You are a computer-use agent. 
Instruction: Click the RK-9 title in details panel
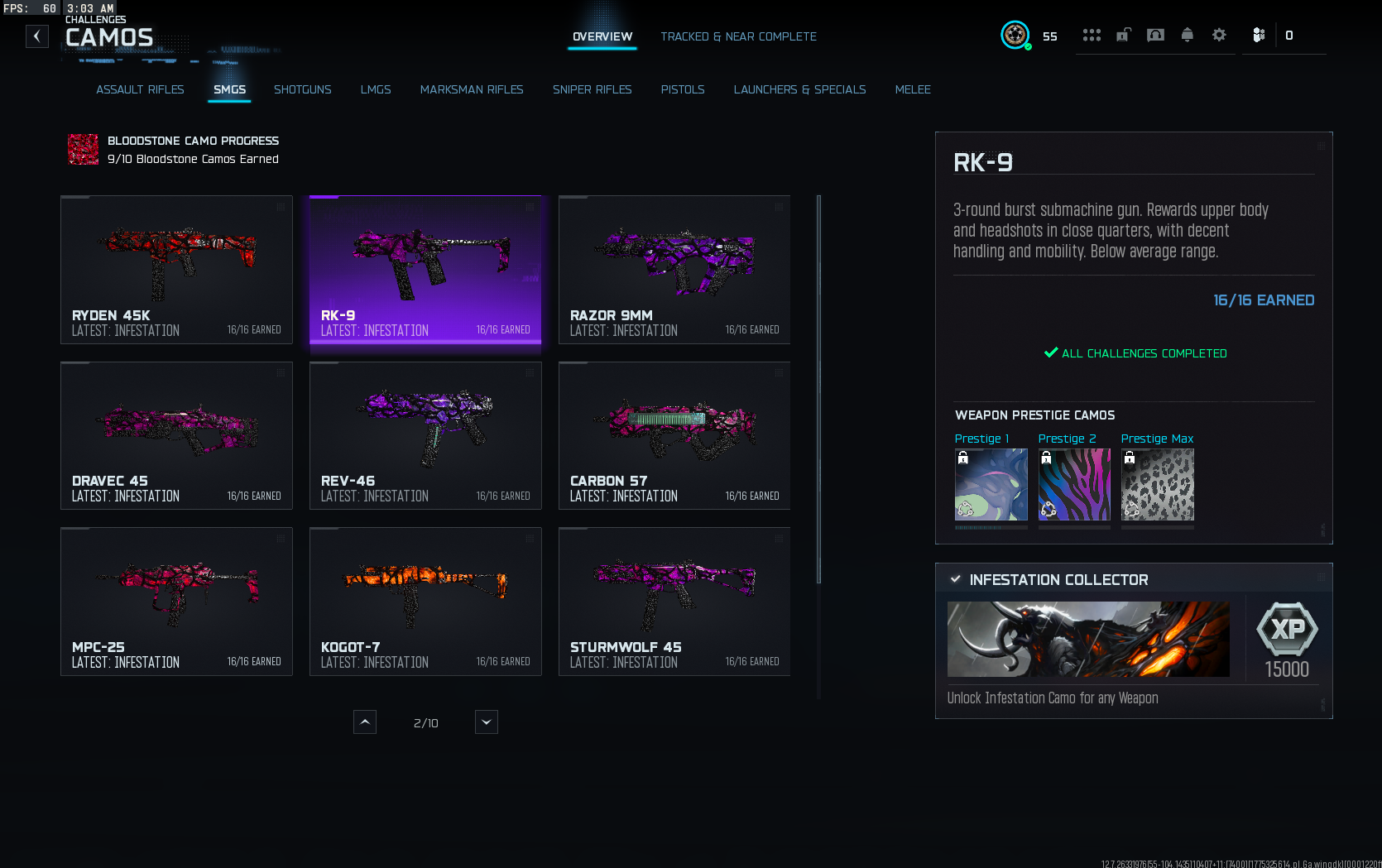(x=983, y=162)
